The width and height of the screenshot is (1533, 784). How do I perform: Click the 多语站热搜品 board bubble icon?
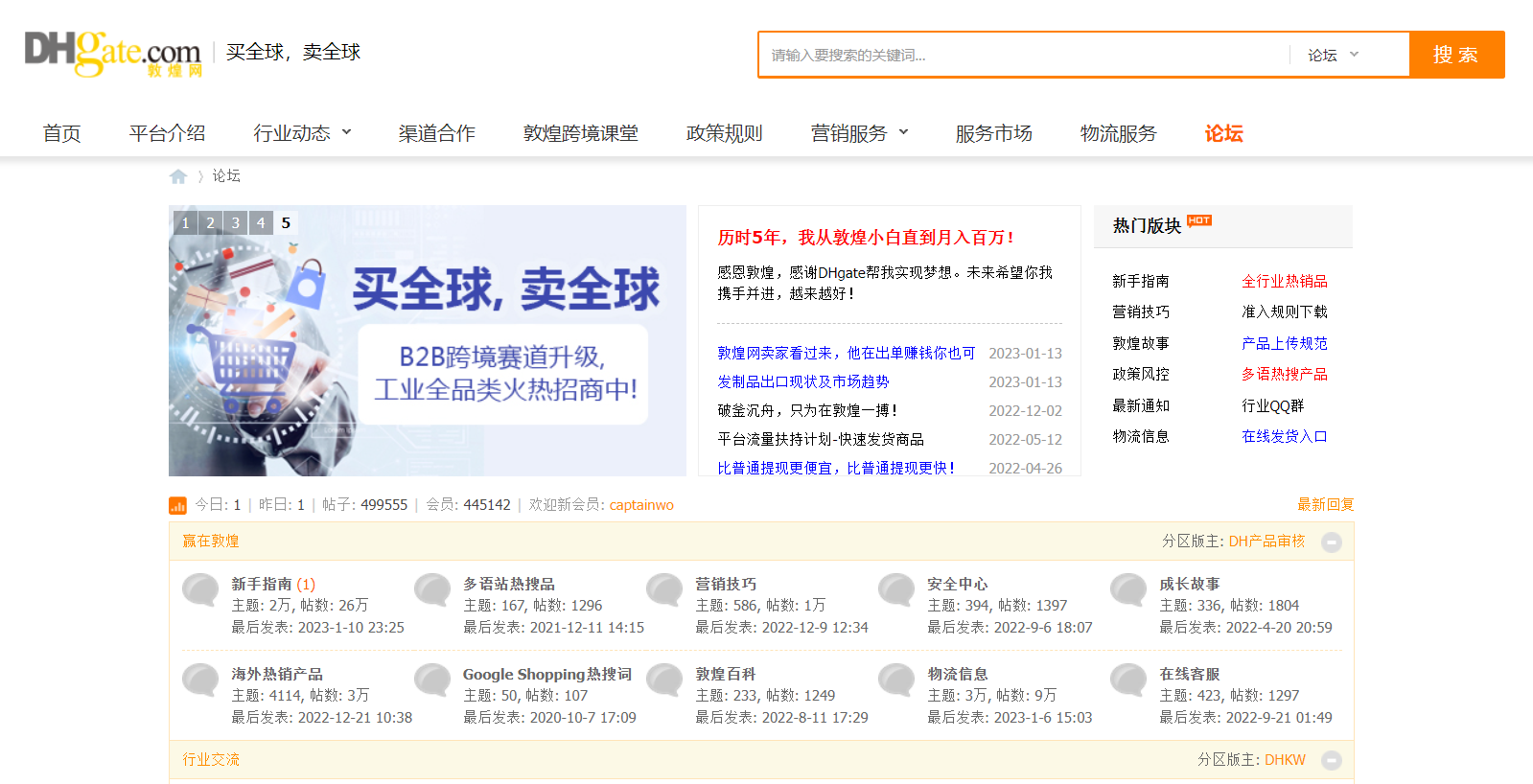tap(432, 589)
